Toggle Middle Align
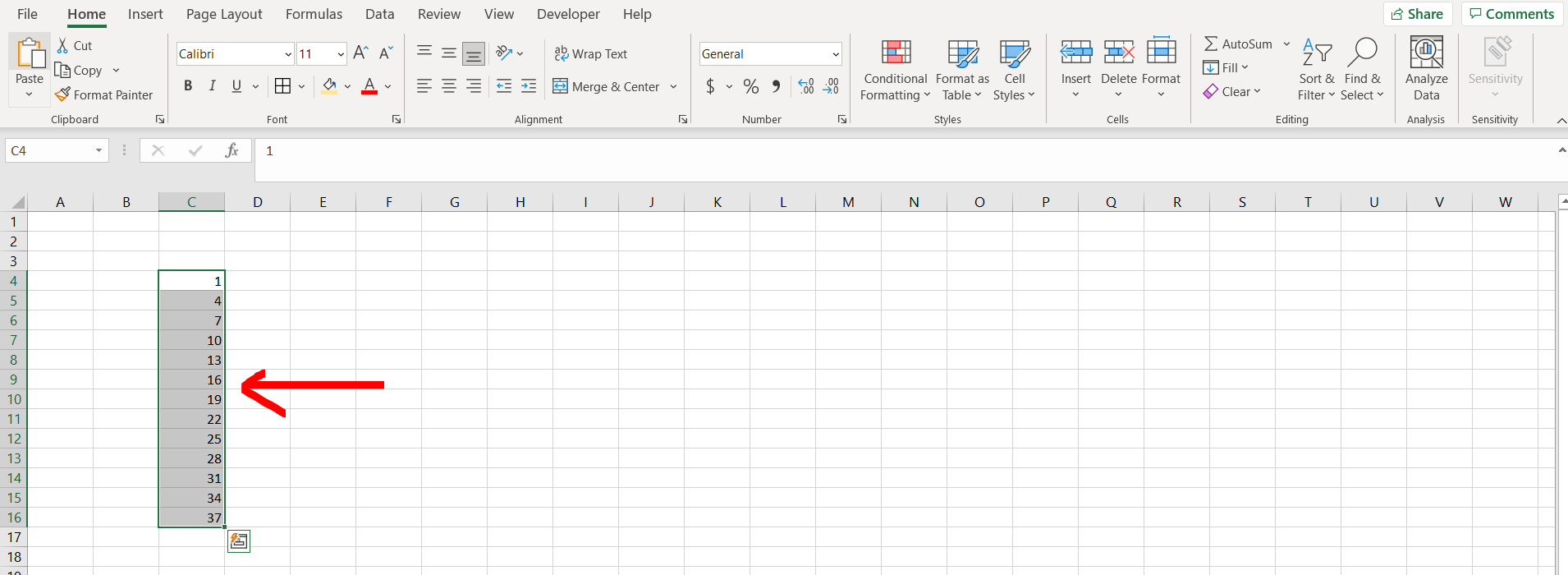 (449, 53)
